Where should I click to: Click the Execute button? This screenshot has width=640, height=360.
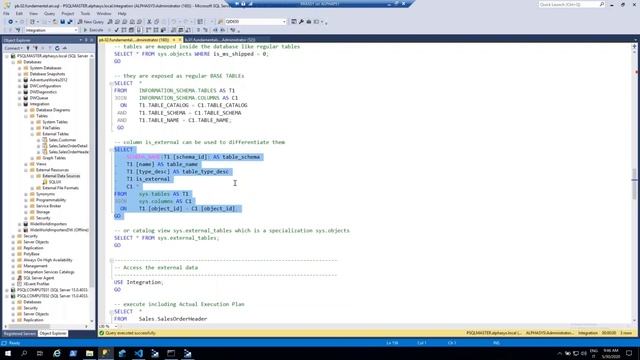(x=93, y=30)
